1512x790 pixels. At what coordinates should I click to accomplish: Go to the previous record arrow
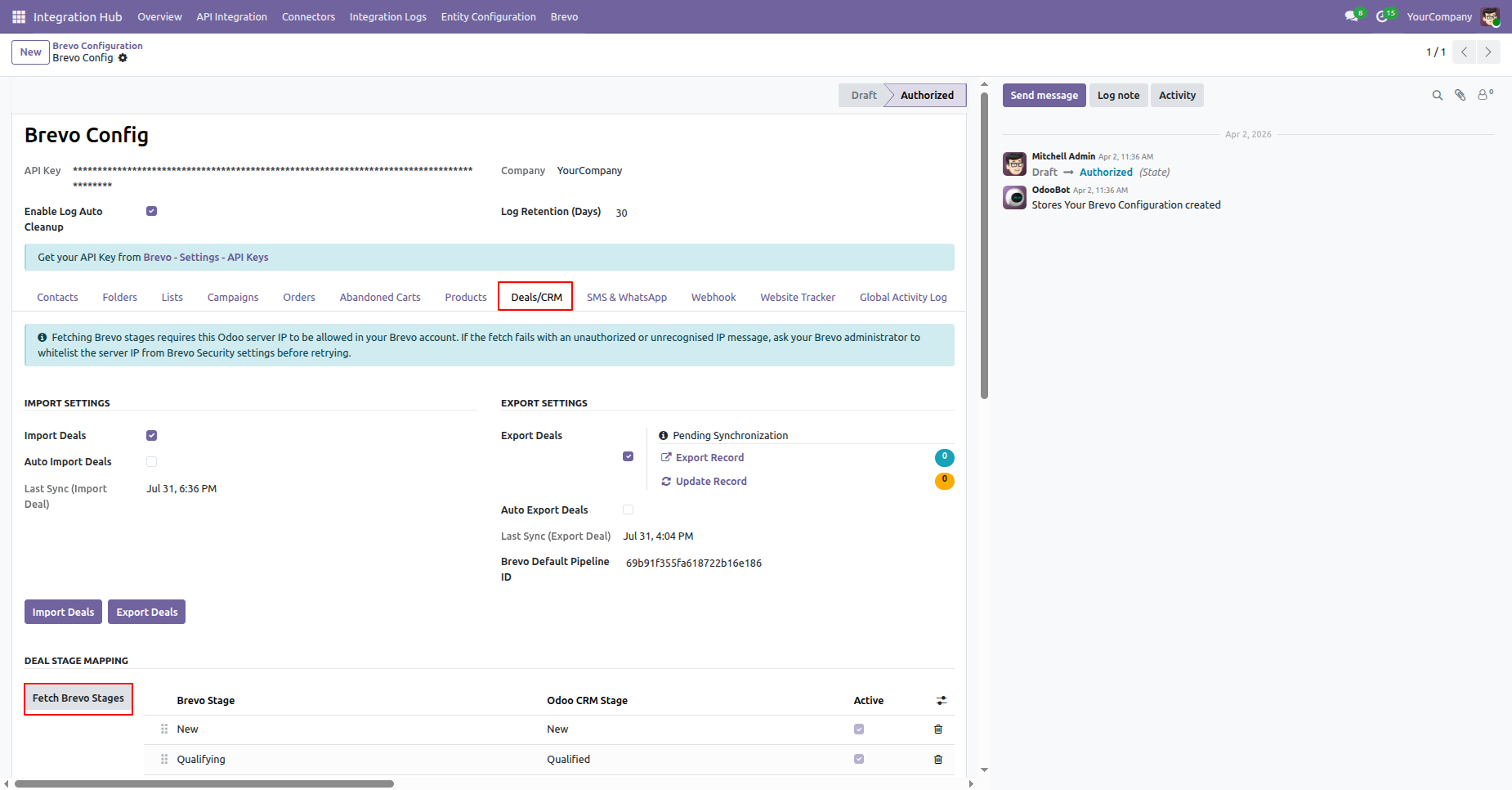(1465, 52)
